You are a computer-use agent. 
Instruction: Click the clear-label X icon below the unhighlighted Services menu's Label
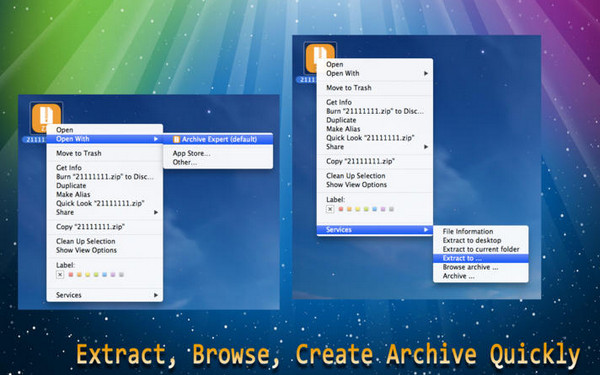(60, 274)
